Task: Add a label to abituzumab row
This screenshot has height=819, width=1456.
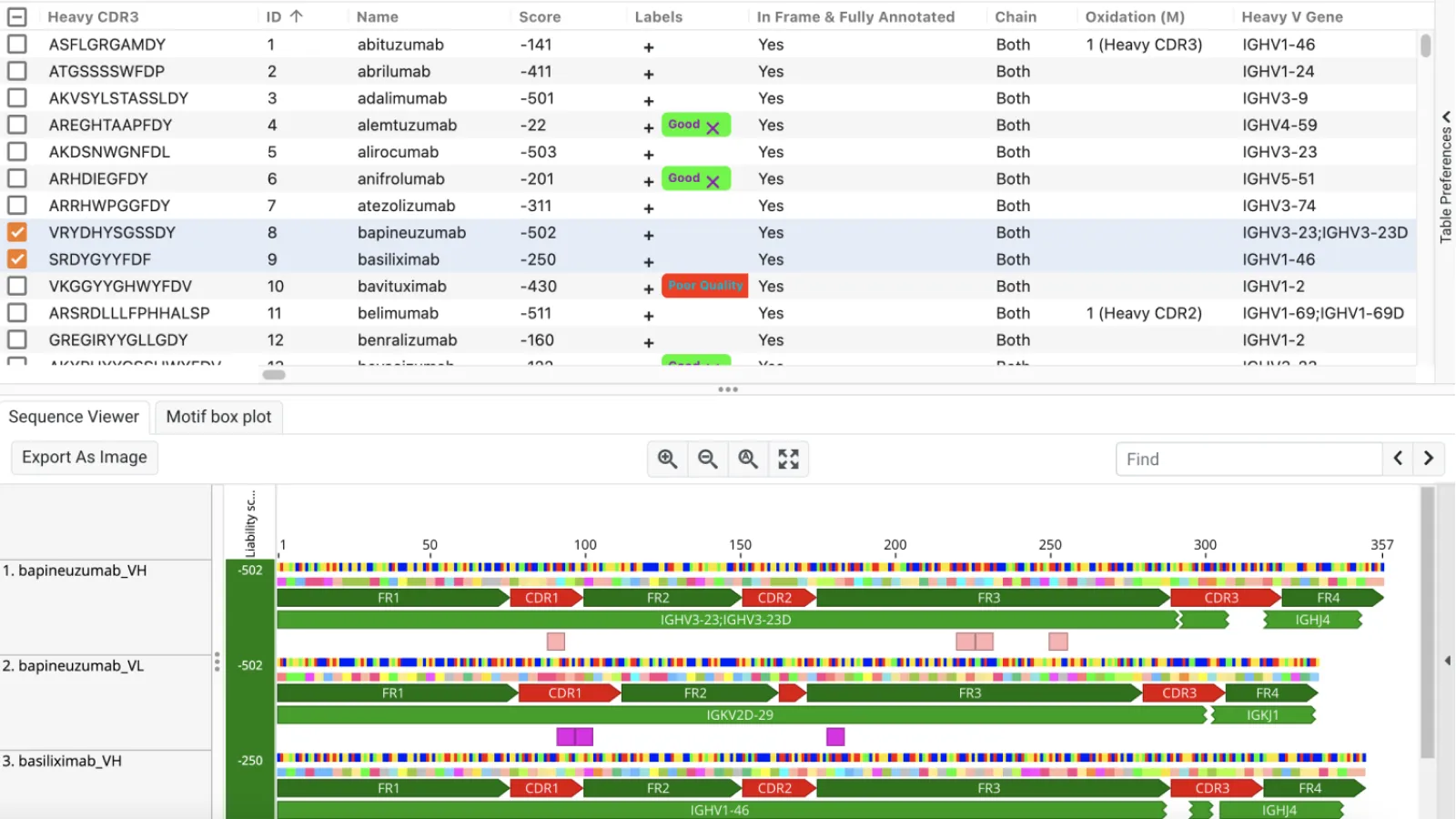Action: click(x=649, y=47)
